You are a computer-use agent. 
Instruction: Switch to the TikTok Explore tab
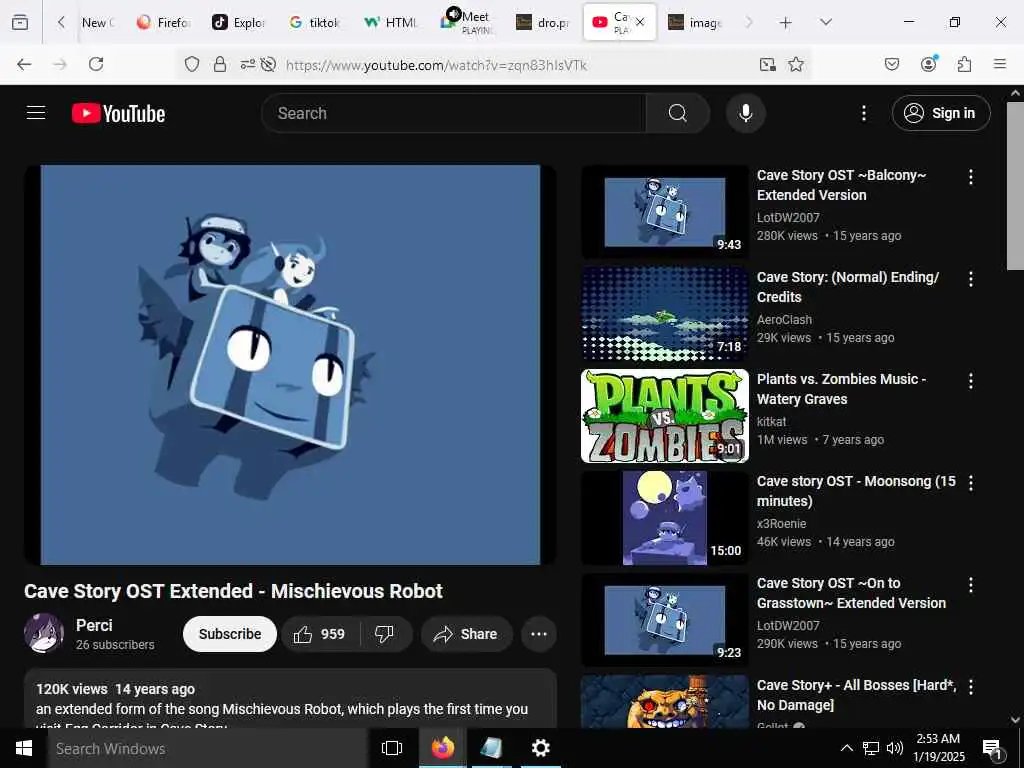click(238, 22)
